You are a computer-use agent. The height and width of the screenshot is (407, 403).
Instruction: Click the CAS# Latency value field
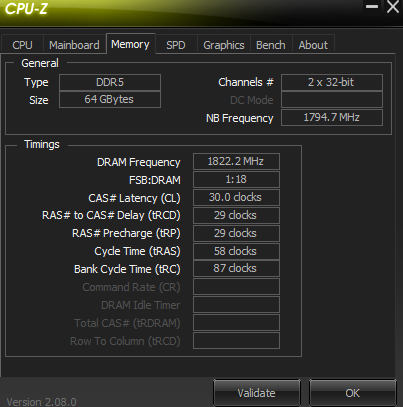[236, 197]
